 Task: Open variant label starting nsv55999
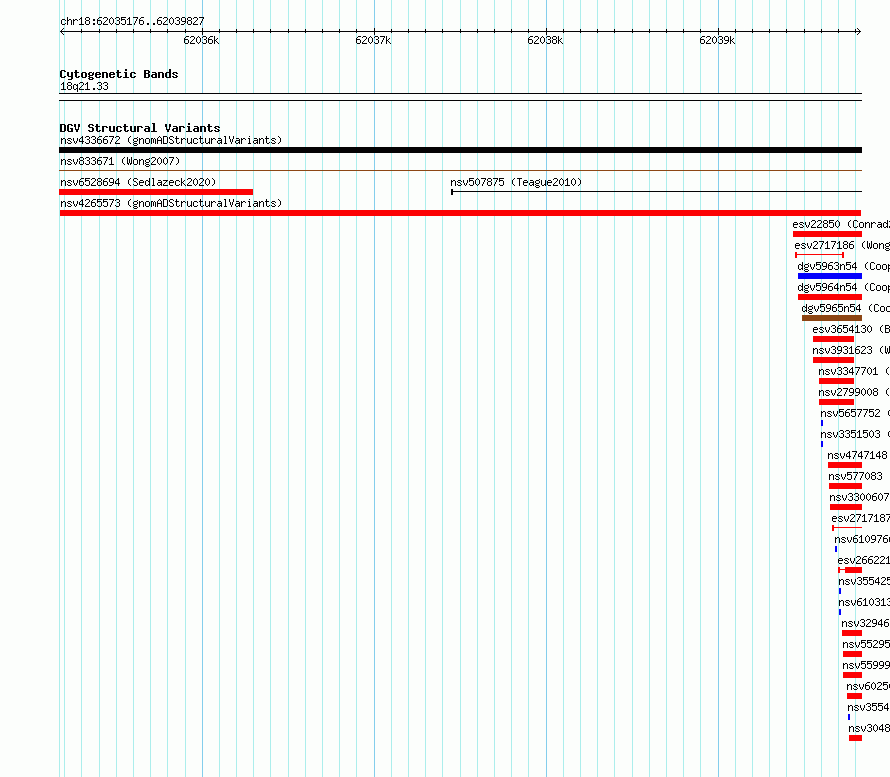(x=866, y=665)
